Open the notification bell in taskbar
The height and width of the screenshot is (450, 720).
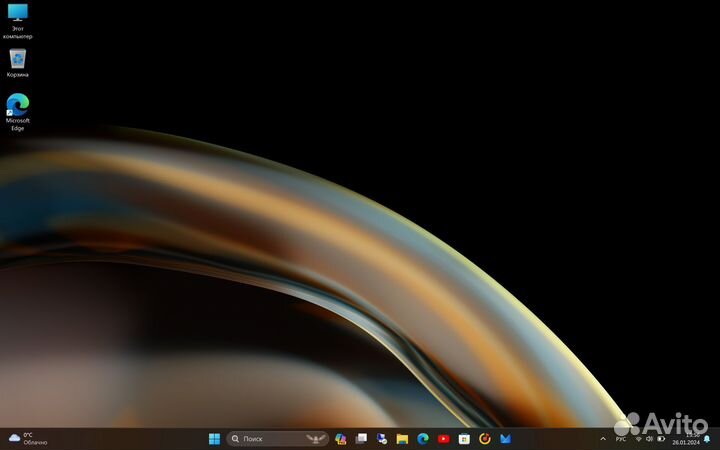(x=707, y=438)
